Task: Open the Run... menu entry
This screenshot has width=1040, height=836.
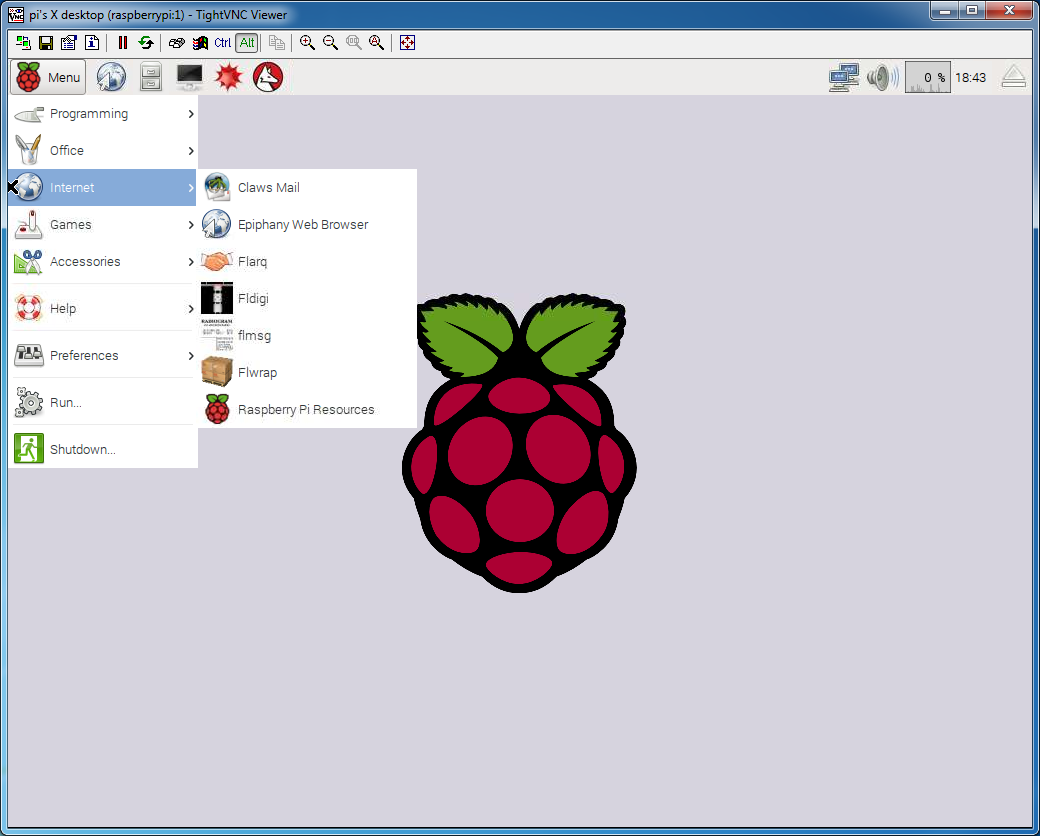Action: [x=103, y=403]
